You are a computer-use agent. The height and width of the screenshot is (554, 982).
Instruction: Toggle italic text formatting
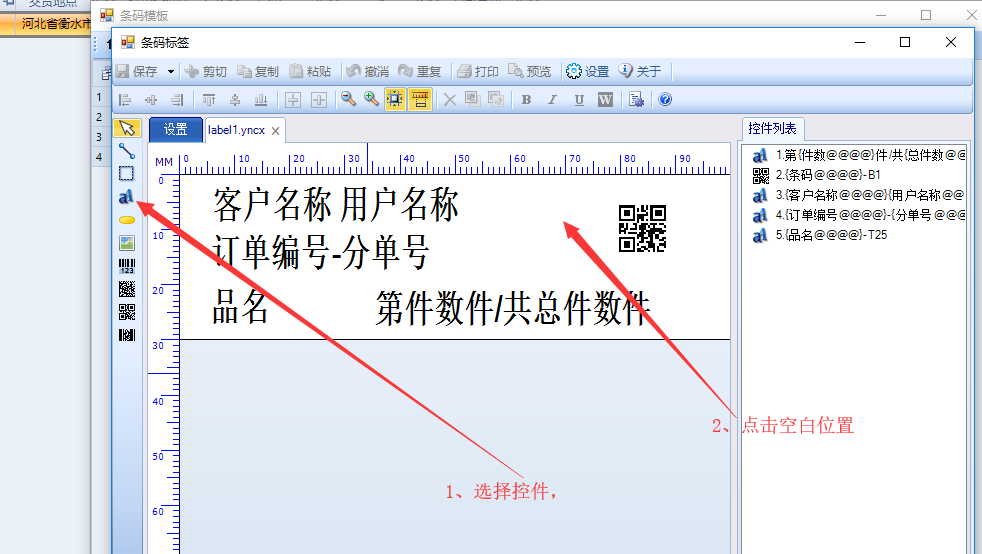click(552, 99)
